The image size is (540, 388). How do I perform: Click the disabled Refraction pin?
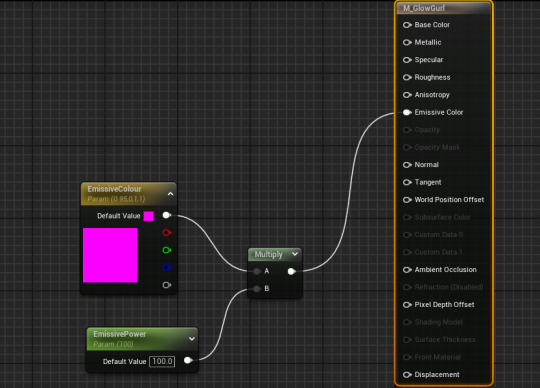(407, 287)
